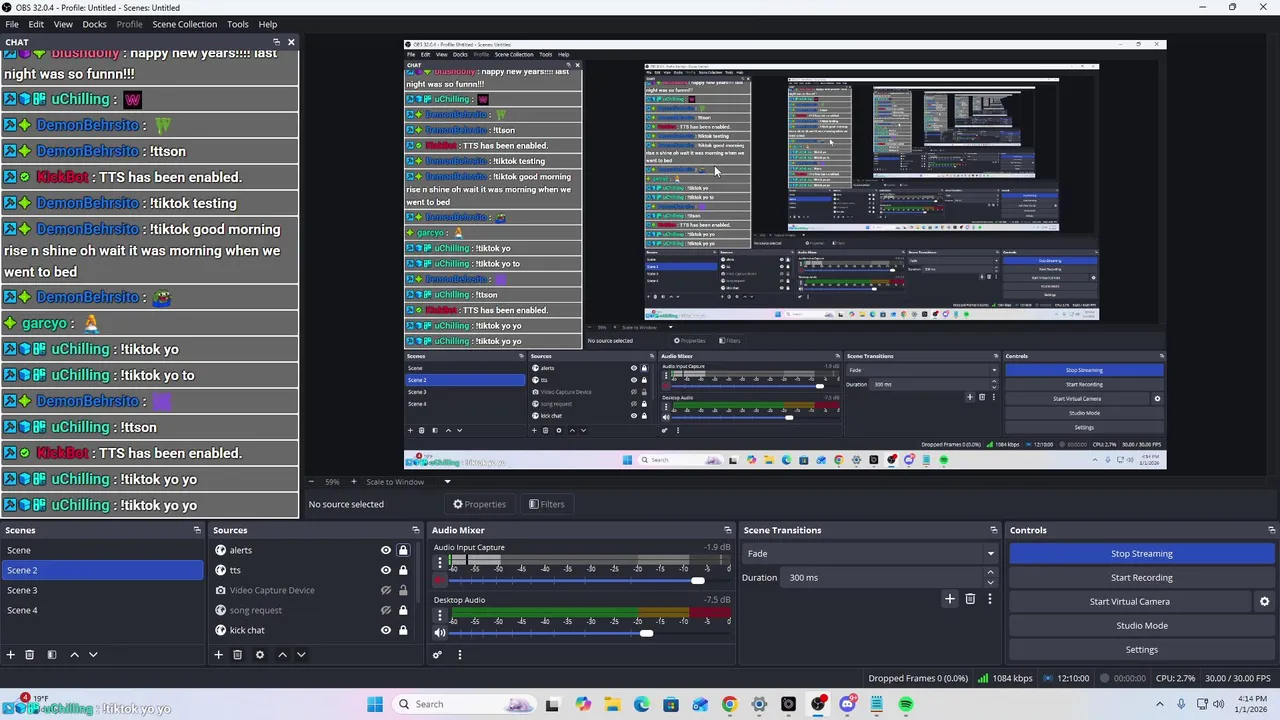Open the Fade transition dropdown
The height and width of the screenshot is (720, 1280).
pos(870,554)
